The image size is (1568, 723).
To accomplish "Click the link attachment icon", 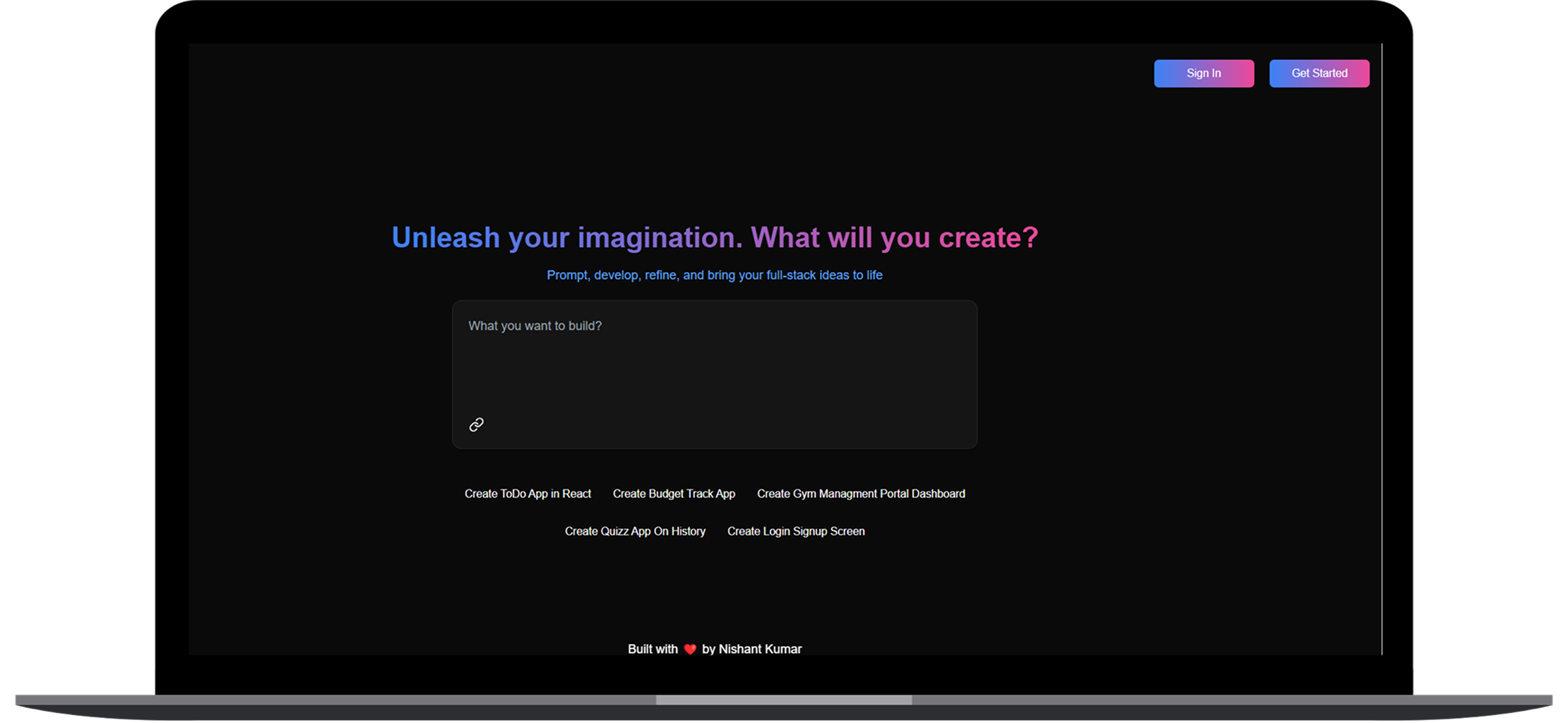I will (477, 424).
